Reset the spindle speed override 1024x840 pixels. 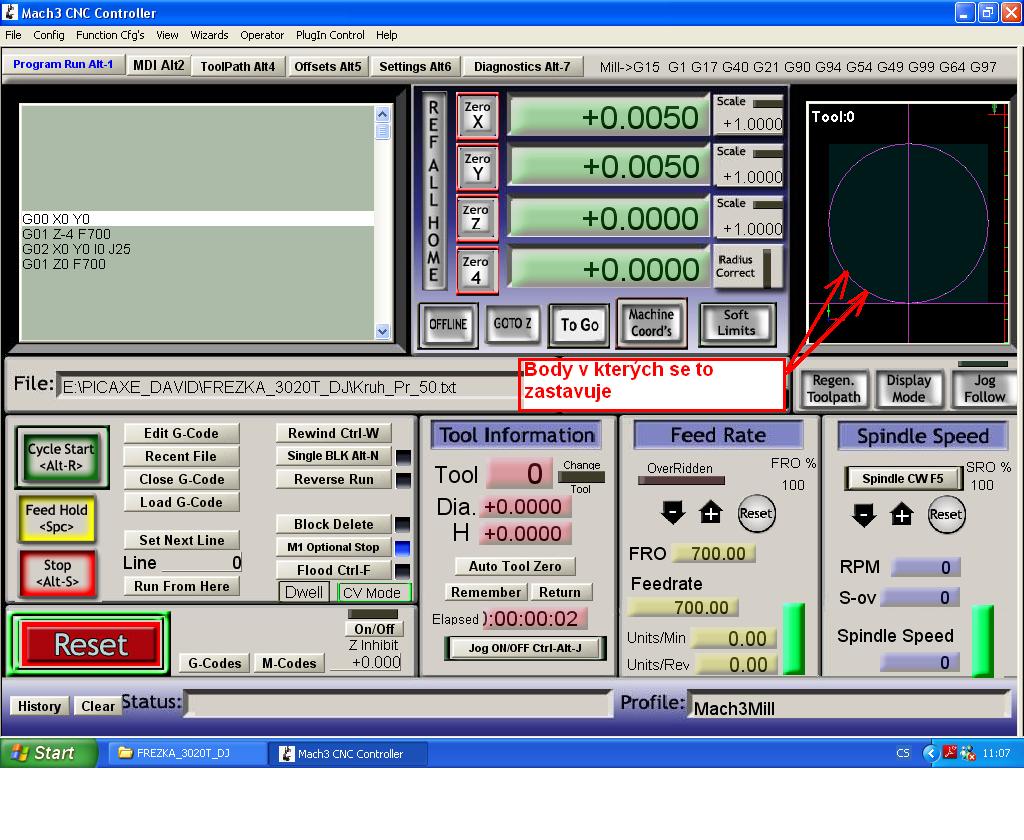[x=946, y=515]
